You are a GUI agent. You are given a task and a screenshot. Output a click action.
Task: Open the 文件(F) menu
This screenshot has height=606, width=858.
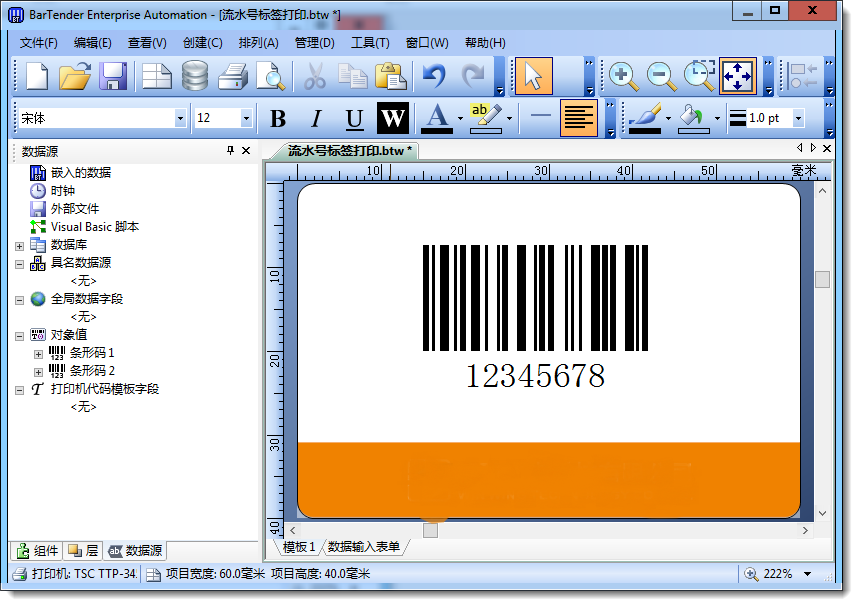click(38, 43)
